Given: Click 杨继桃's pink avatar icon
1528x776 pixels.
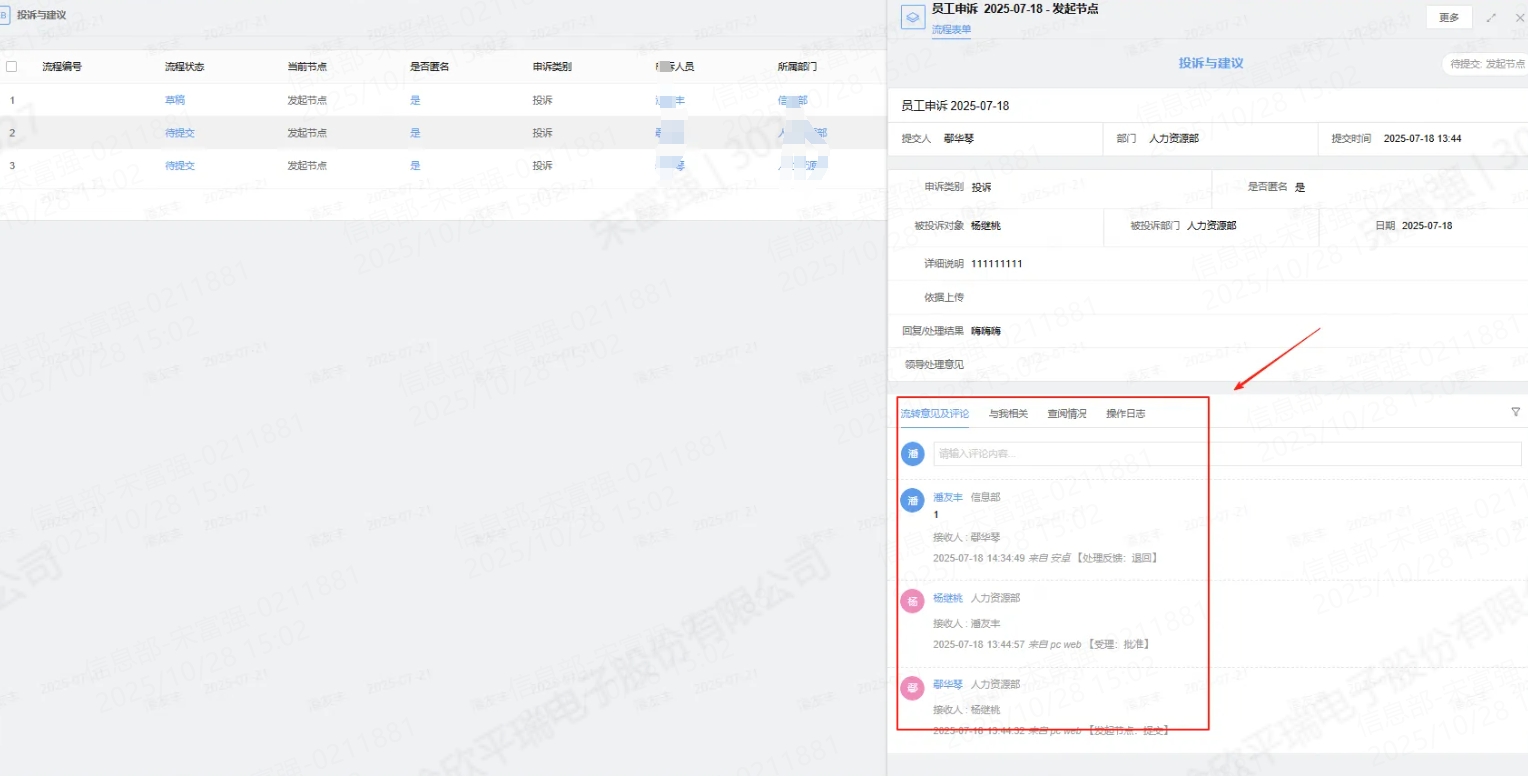Looking at the screenshot, I should 912,601.
